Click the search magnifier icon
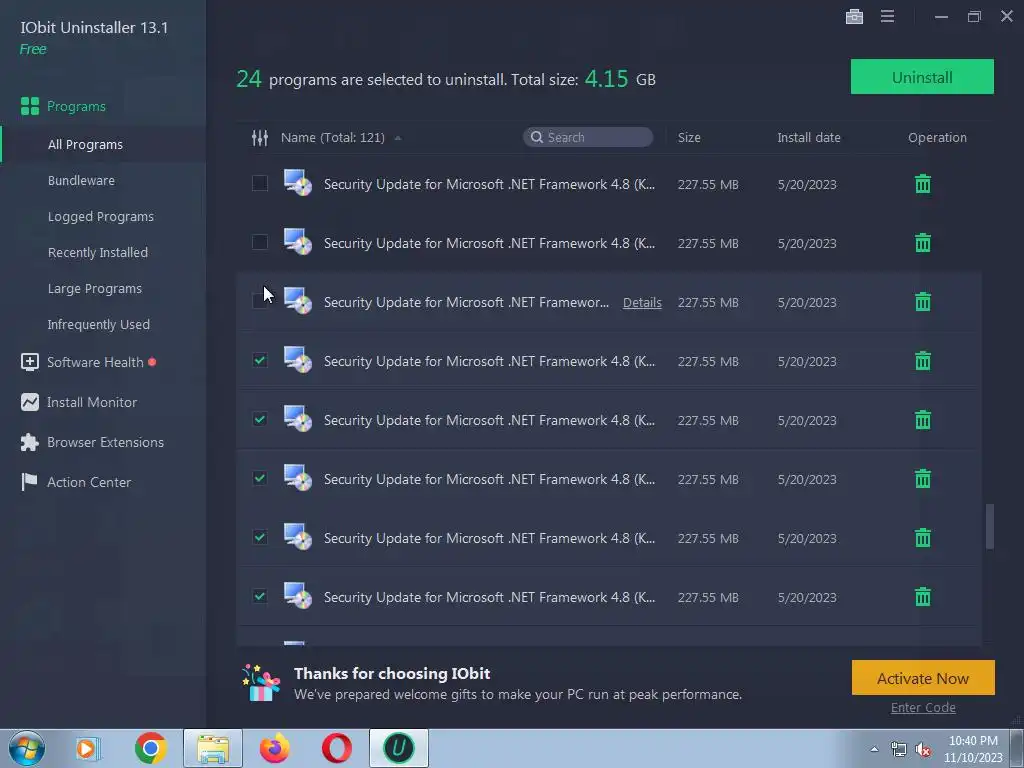This screenshot has width=1024, height=768. pos(537,137)
